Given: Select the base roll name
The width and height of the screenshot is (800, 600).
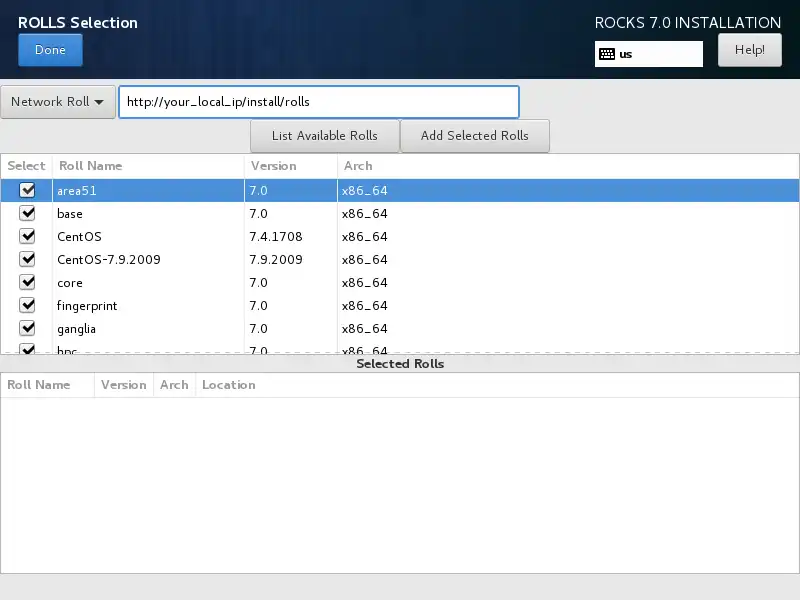Looking at the screenshot, I should (x=70, y=214).
